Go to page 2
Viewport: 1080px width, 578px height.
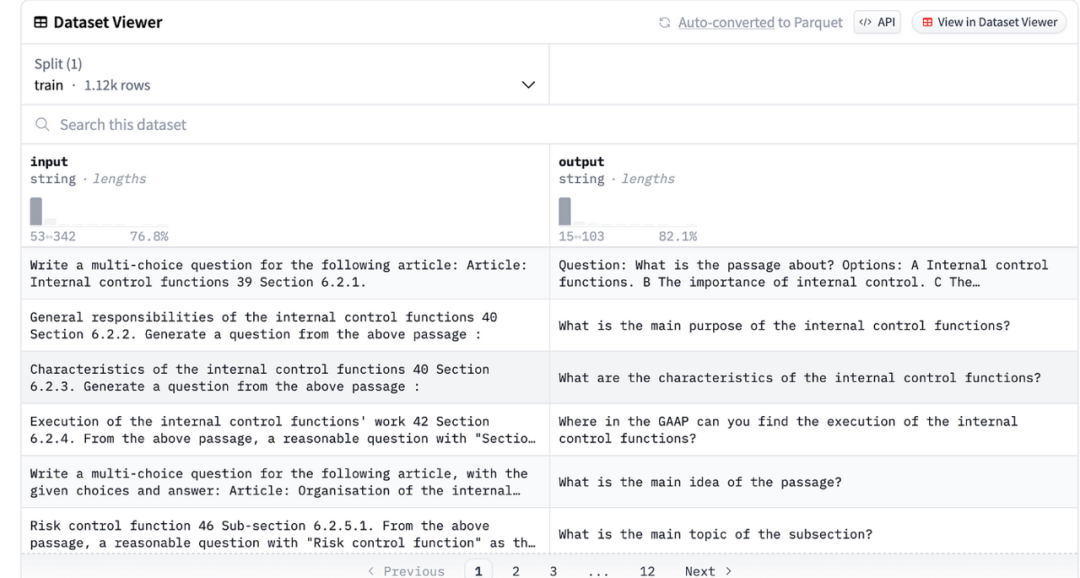[516, 571]
